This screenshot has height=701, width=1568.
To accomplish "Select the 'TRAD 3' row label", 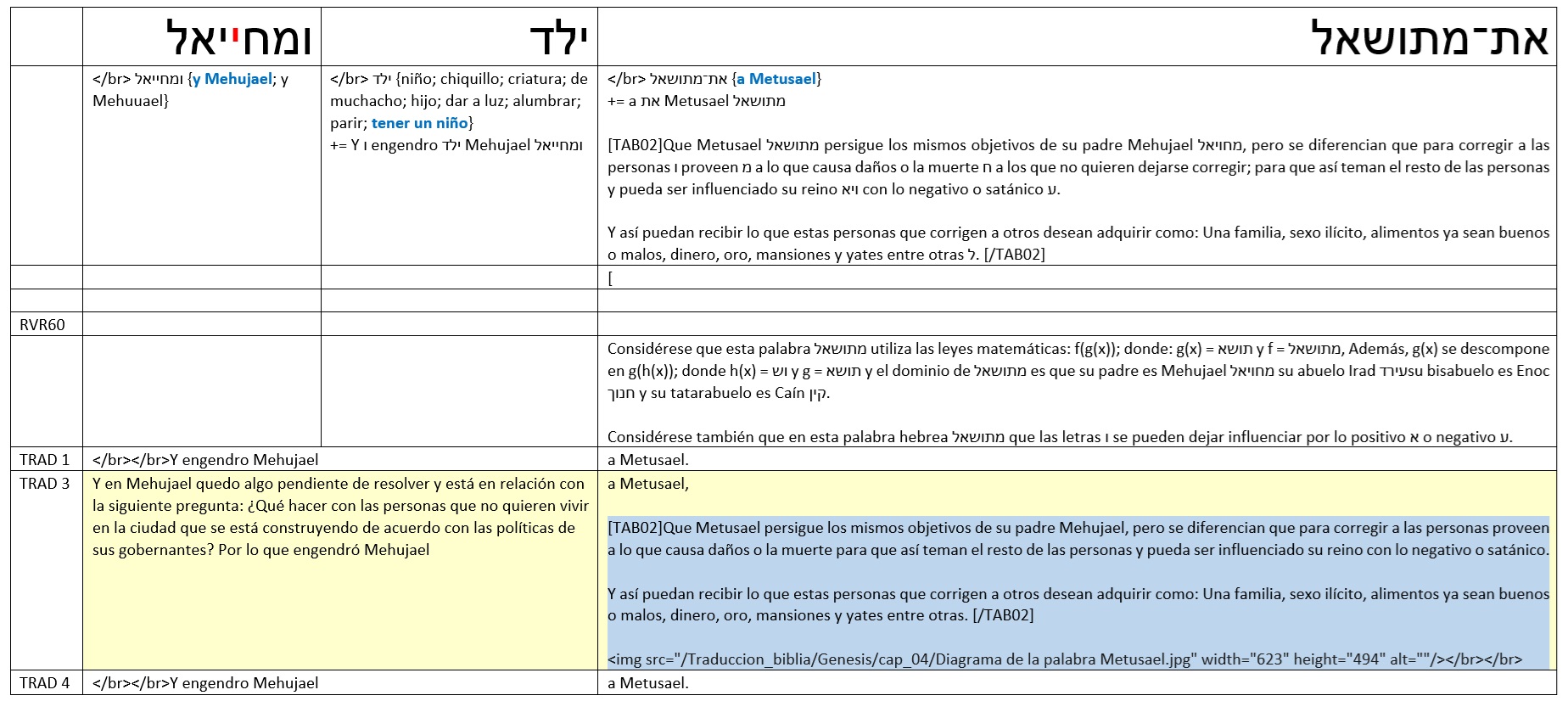I will click(x=45, y=484).
